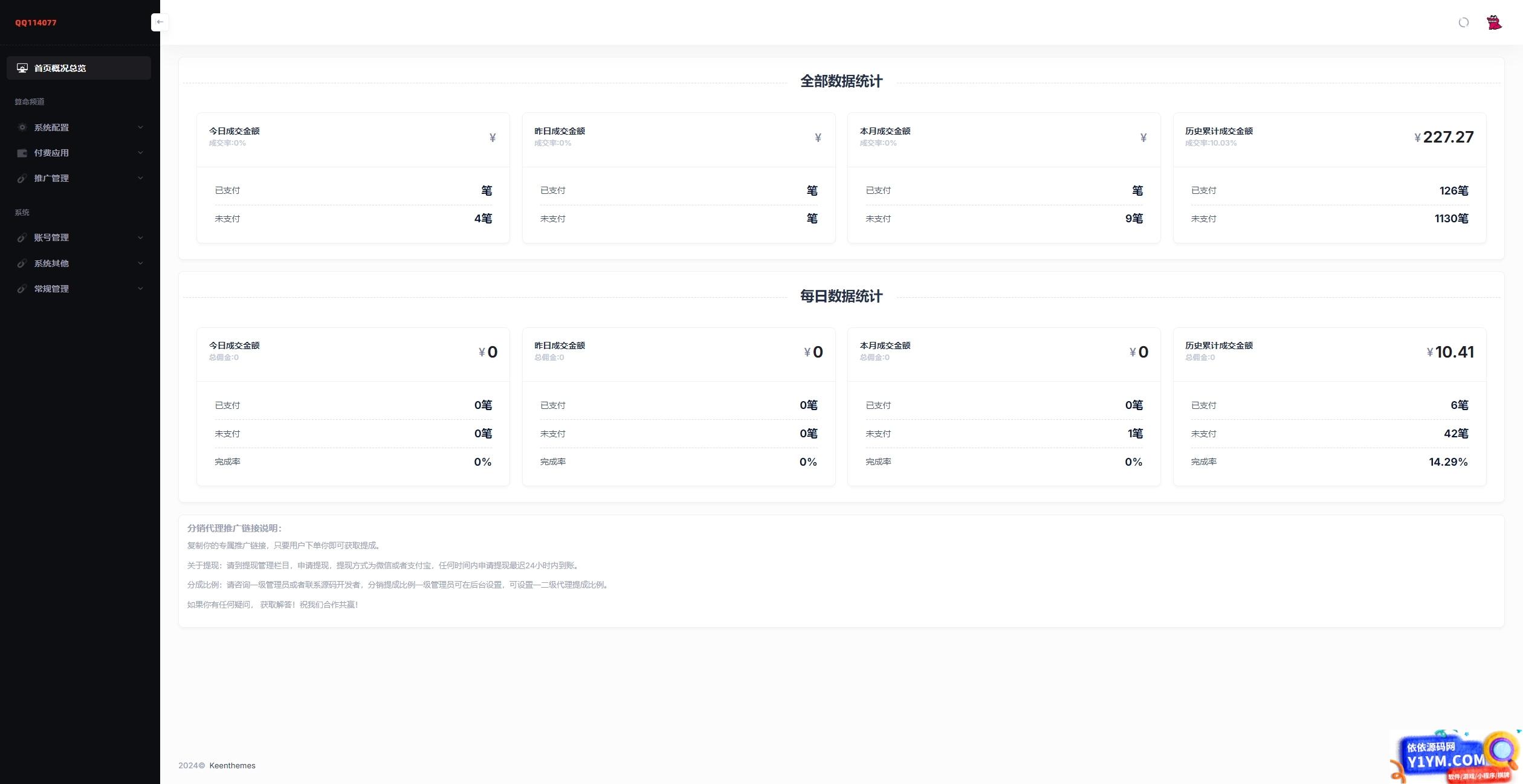Expand 推广管理 dropdown expander
The image size is (1523, 784).
[140, 178]
